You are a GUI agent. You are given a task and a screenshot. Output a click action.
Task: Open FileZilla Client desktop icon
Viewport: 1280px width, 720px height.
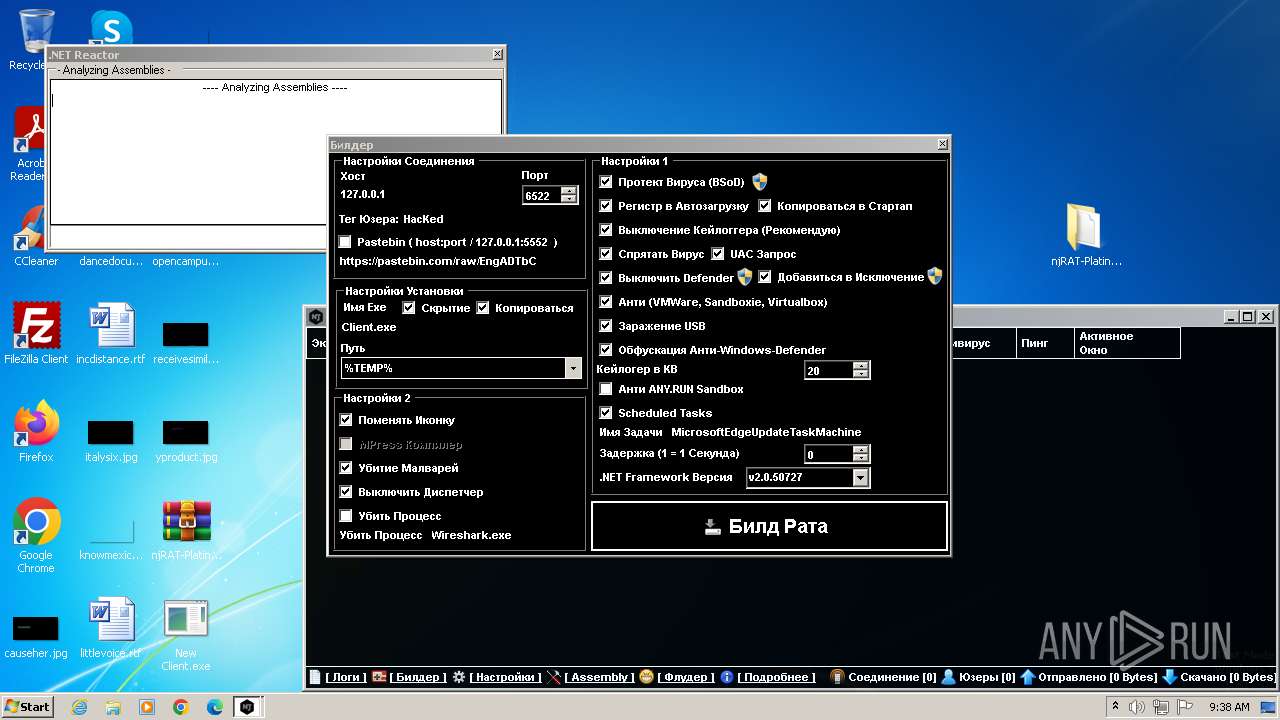pos(36,333)
